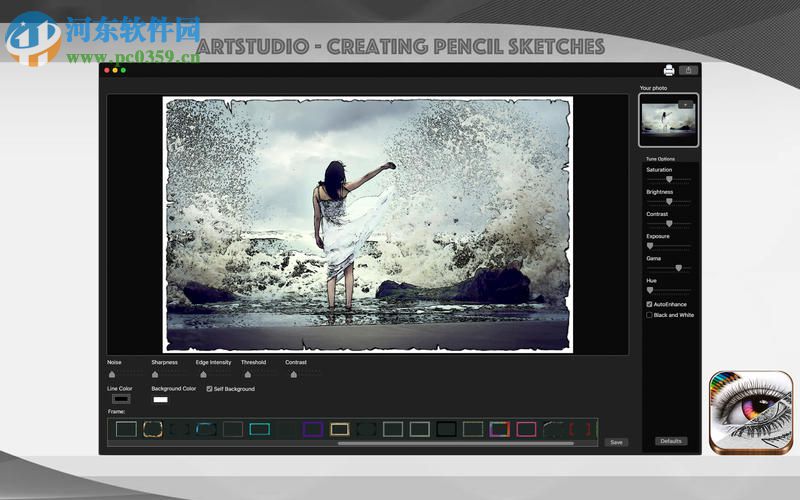Viewport: 800px width, 500px height.
Task: Choose the teal rectangular frame
Action: coord(259,429)
